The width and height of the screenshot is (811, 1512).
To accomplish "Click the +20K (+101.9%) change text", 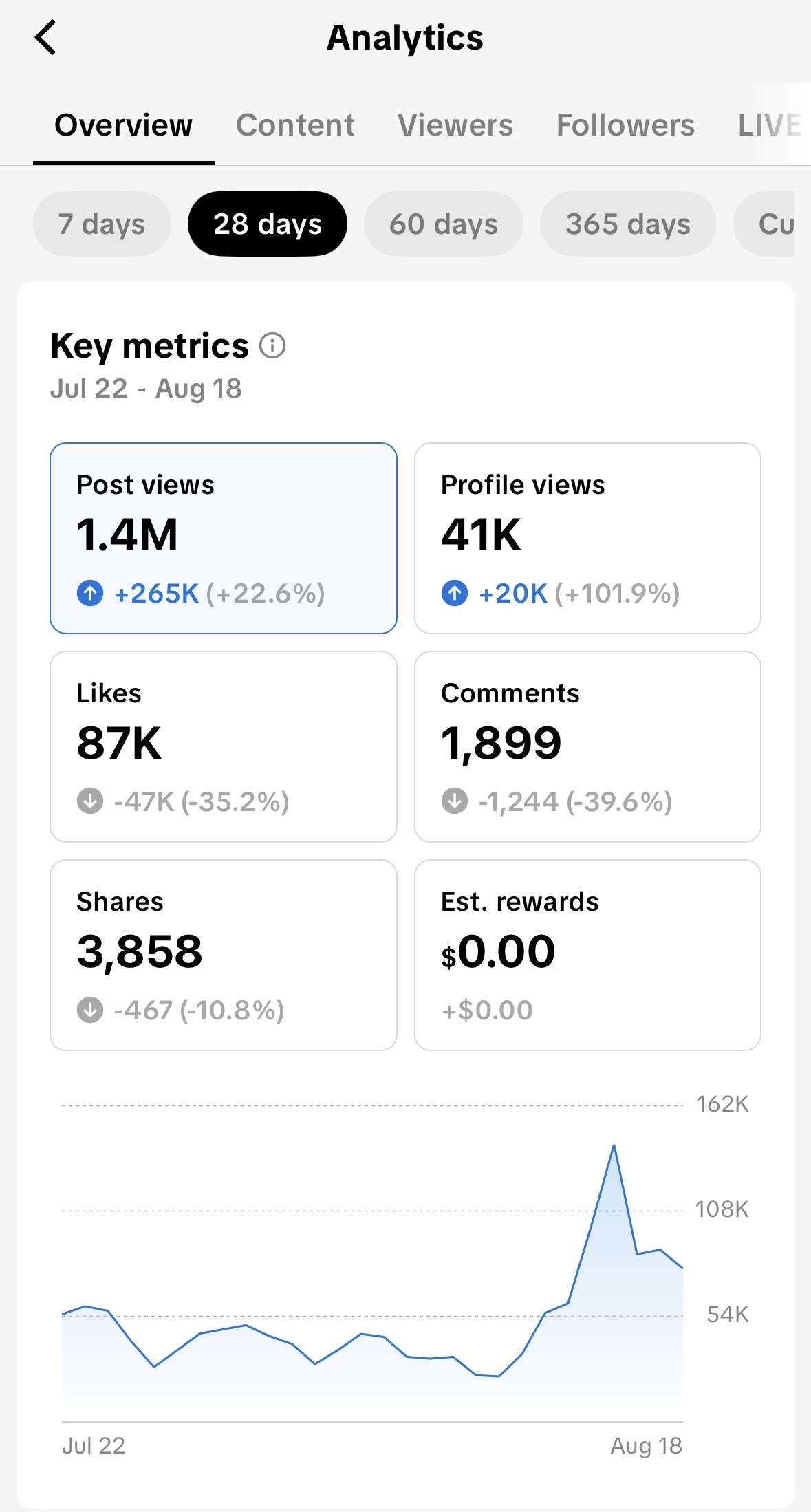I will click(x=579, y=593).
